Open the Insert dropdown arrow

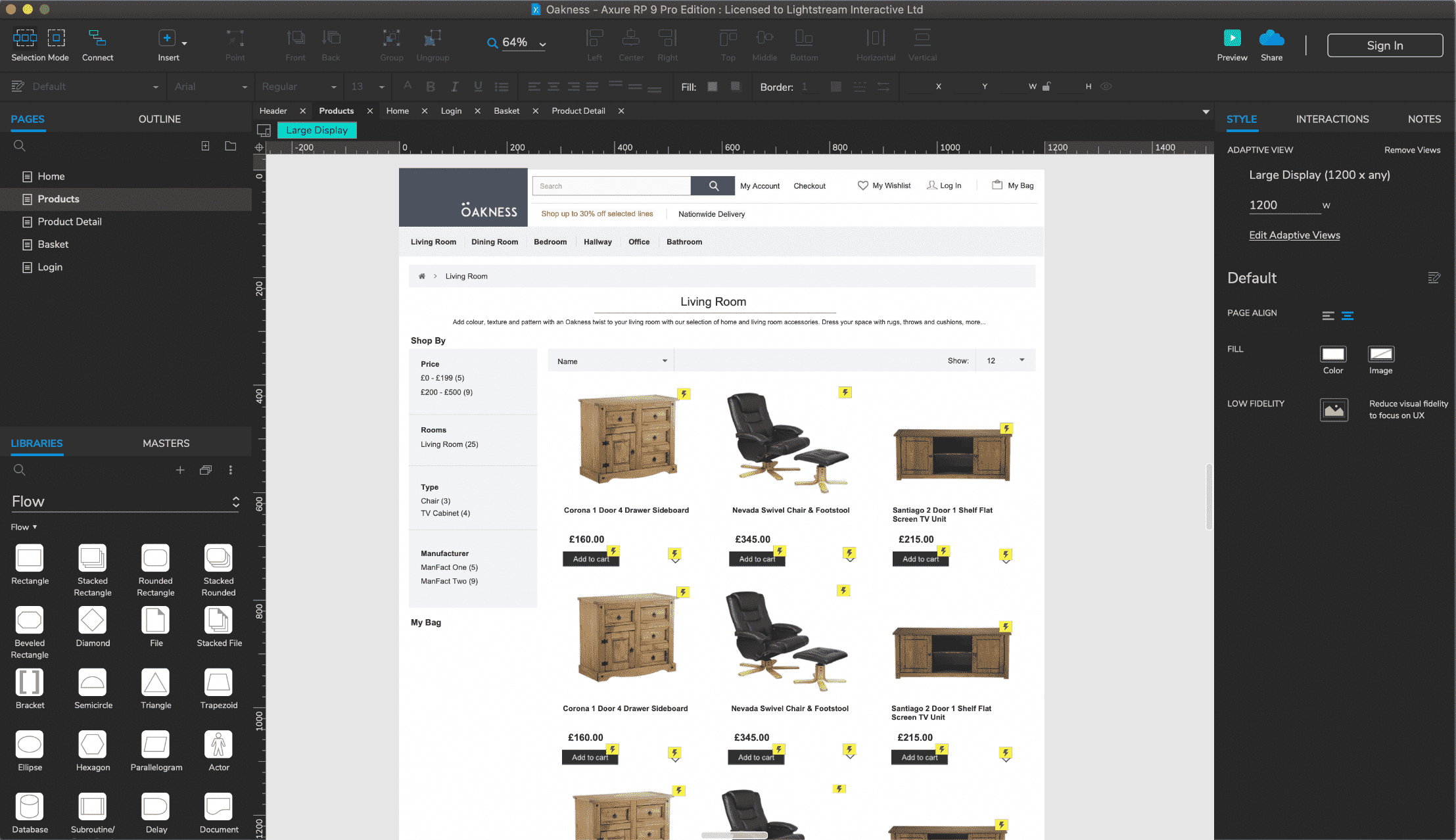click(185, 43)
